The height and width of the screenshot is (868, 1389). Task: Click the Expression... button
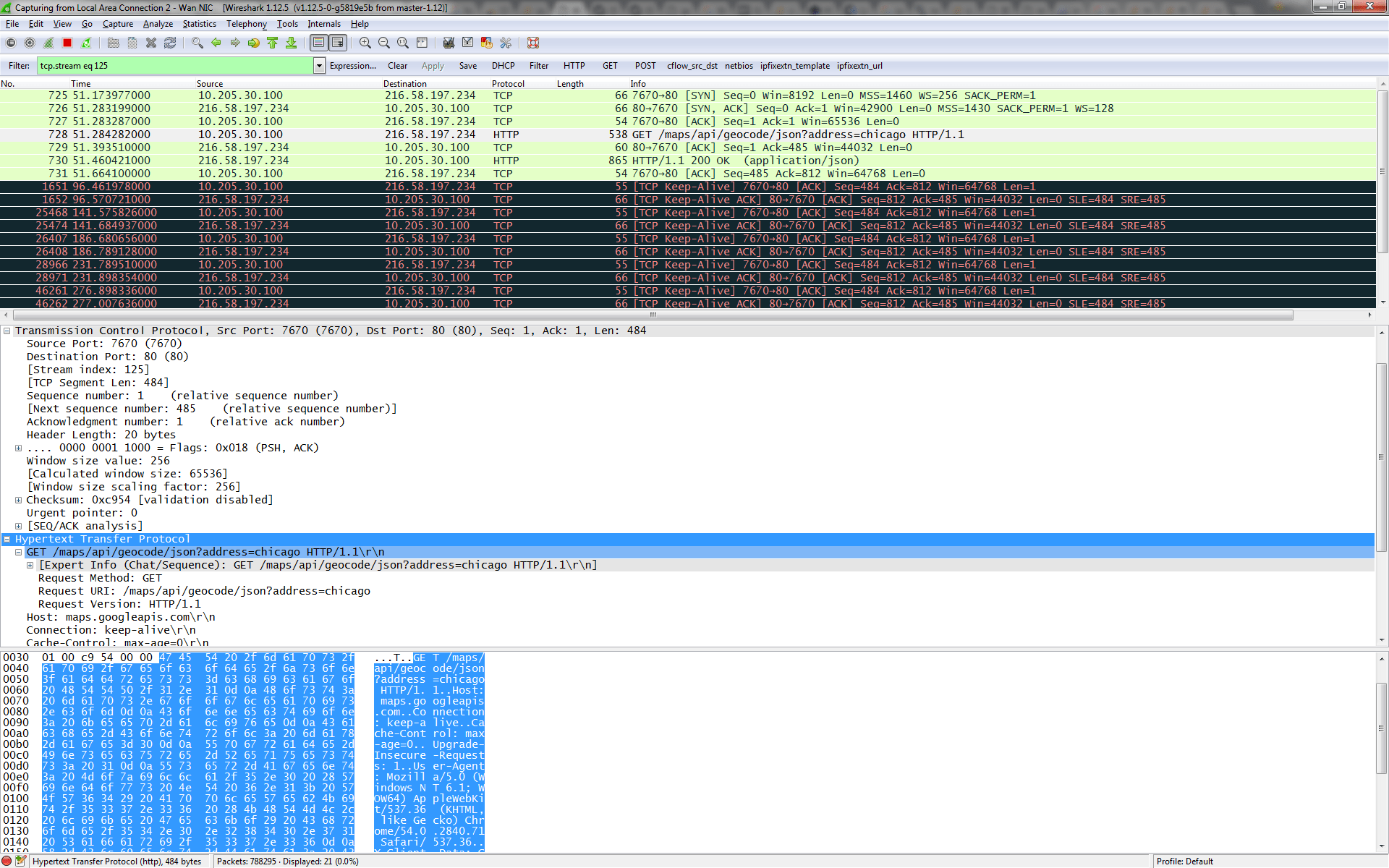click(352, 66)
